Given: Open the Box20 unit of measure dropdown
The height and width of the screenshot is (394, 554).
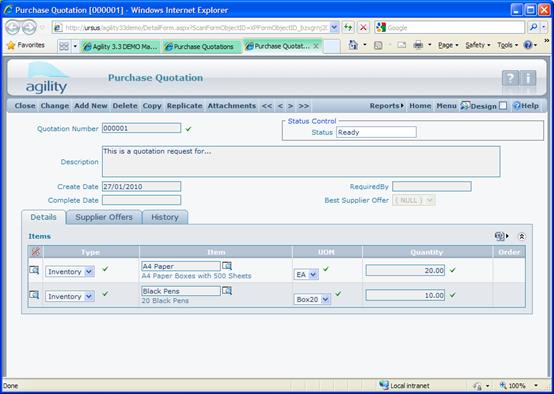Looking at the screenshot, I should pos(326,299).
